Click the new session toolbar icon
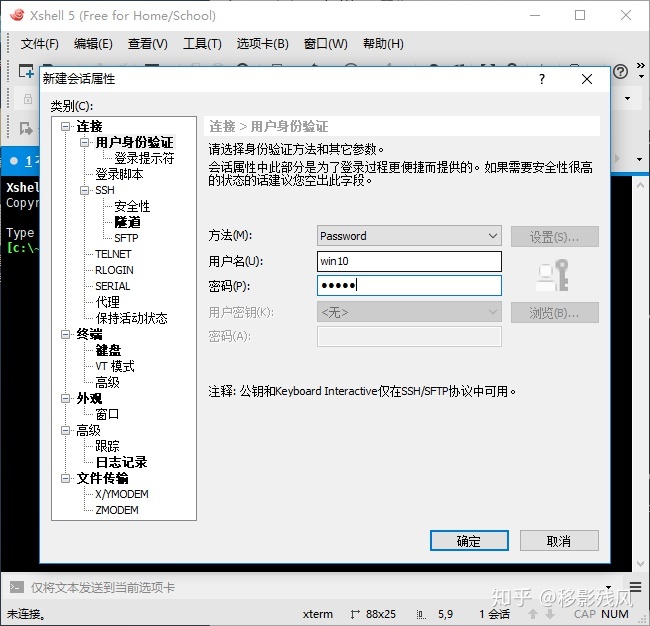Image resolution: width=650 pixels, height=626 pixels. [26, 71]
